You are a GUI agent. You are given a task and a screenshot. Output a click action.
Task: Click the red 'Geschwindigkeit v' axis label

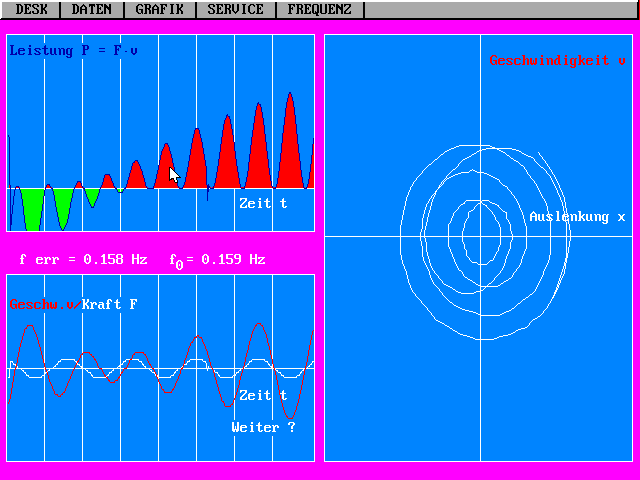point(557,61)
